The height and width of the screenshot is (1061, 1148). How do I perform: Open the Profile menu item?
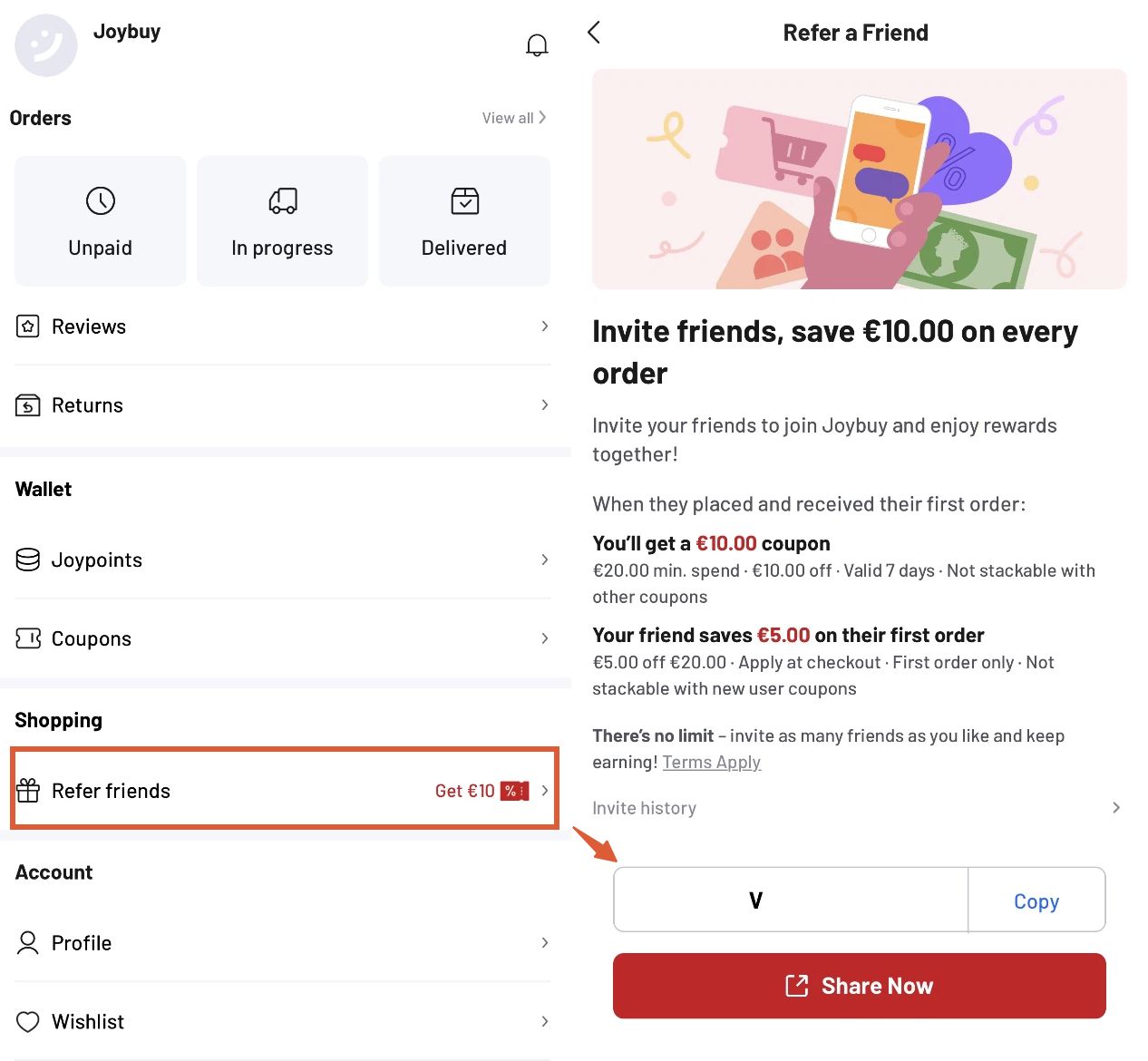(283, 943)
